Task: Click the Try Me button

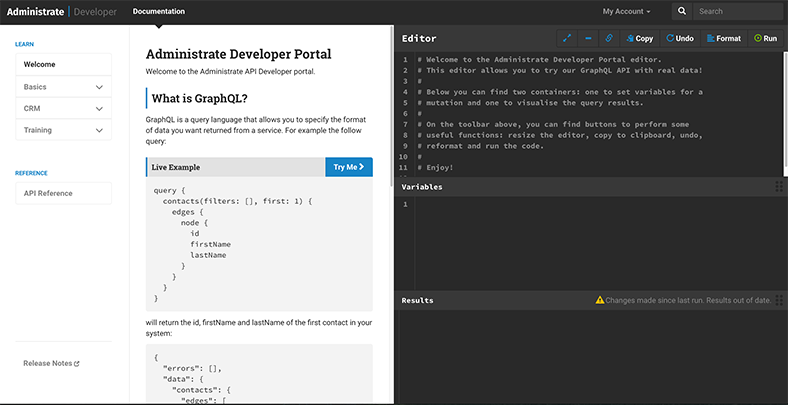Action: (x=349, y=167)
